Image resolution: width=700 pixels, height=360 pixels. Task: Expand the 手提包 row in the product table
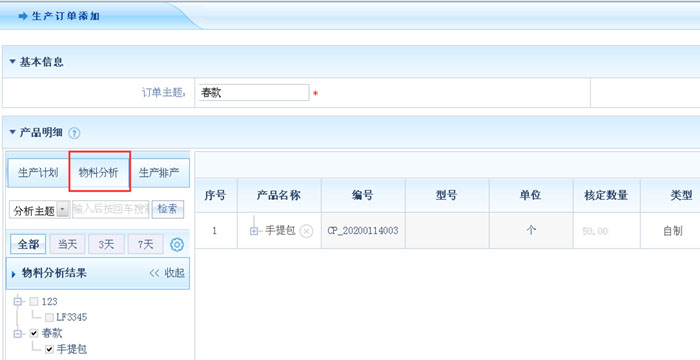(x=254, y=231)
